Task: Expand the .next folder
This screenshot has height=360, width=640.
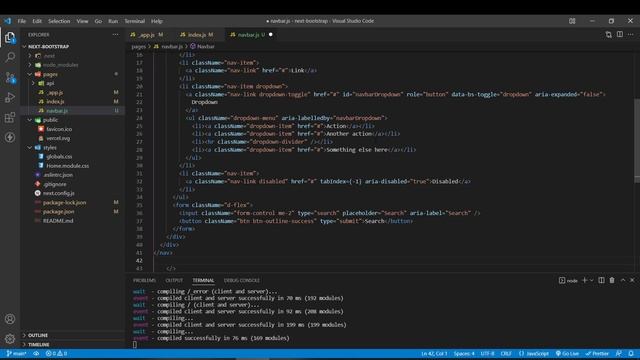Action: point(30,56)
